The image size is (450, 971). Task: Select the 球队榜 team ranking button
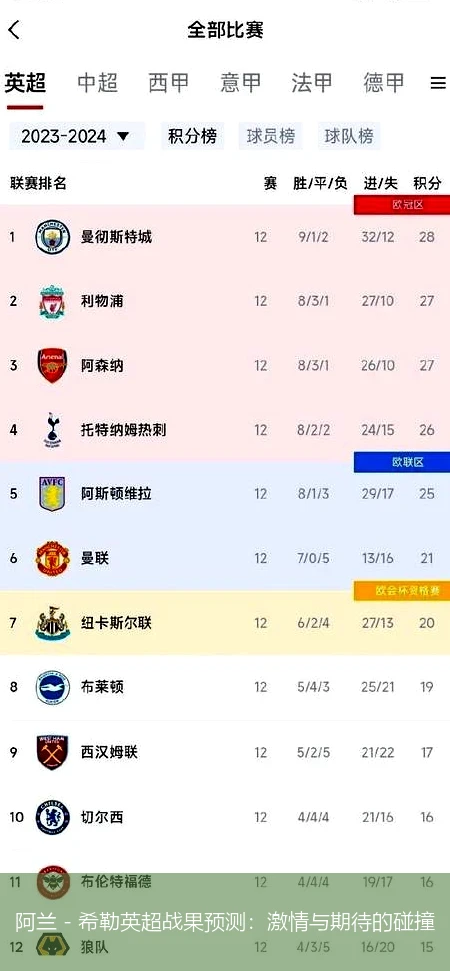(349, 136)
